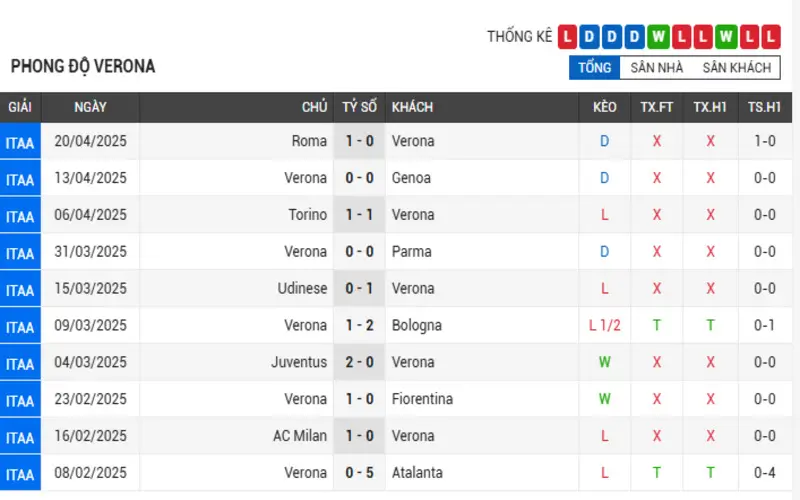The width and height of the screenshot is (800, 500).
Task: Switch to the Sân Nhà tab
Action: pyautogui.click(x=656, y=67)
